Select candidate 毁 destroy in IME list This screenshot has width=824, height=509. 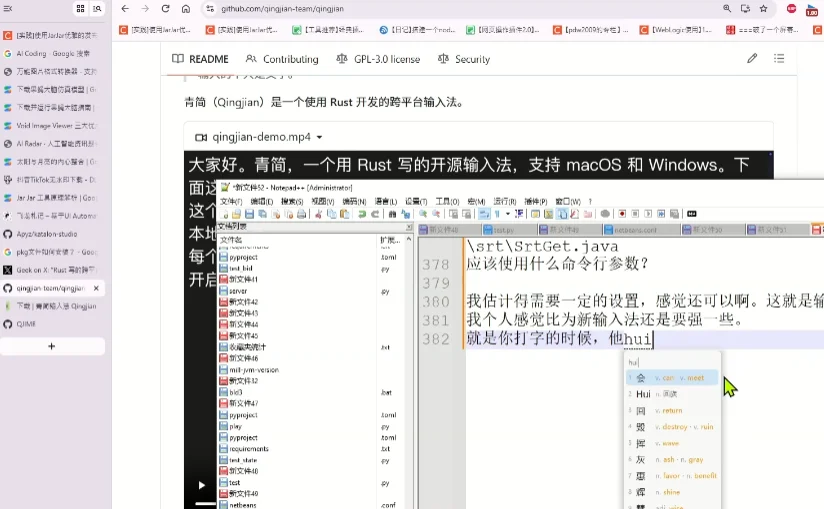672,427
